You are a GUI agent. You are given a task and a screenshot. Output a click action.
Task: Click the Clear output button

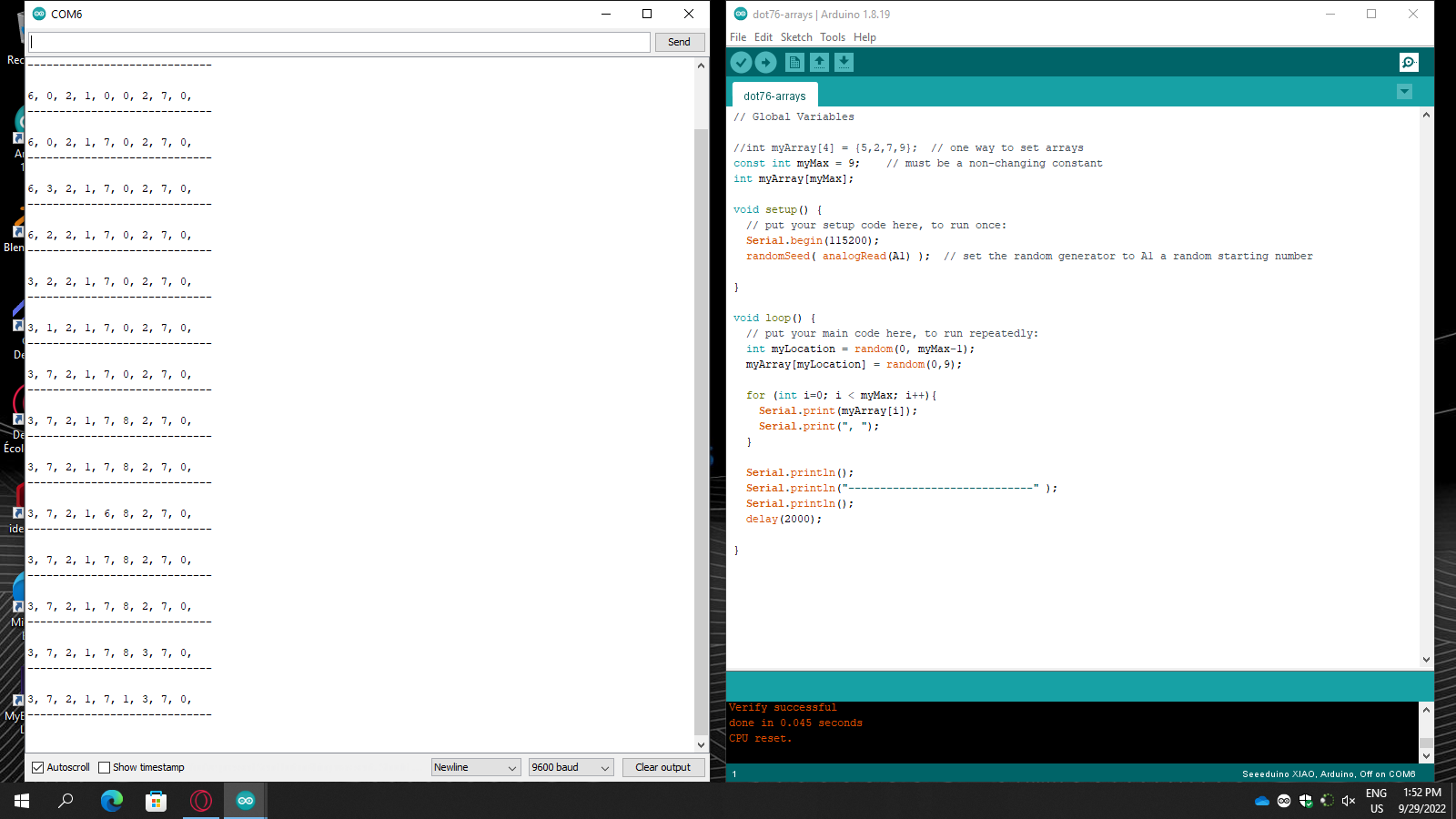(663, 767)
